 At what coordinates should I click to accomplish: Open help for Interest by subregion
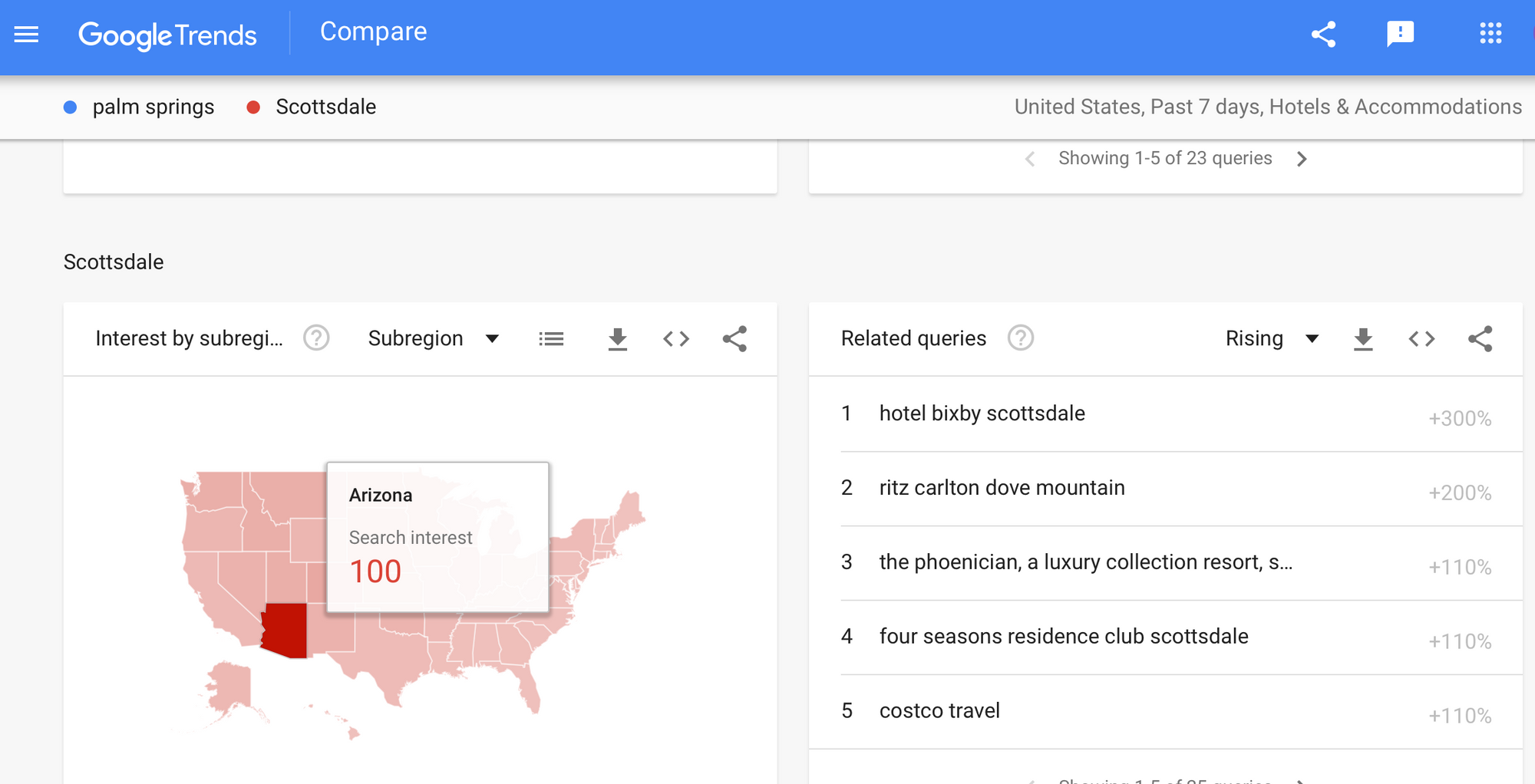[316, 338]
